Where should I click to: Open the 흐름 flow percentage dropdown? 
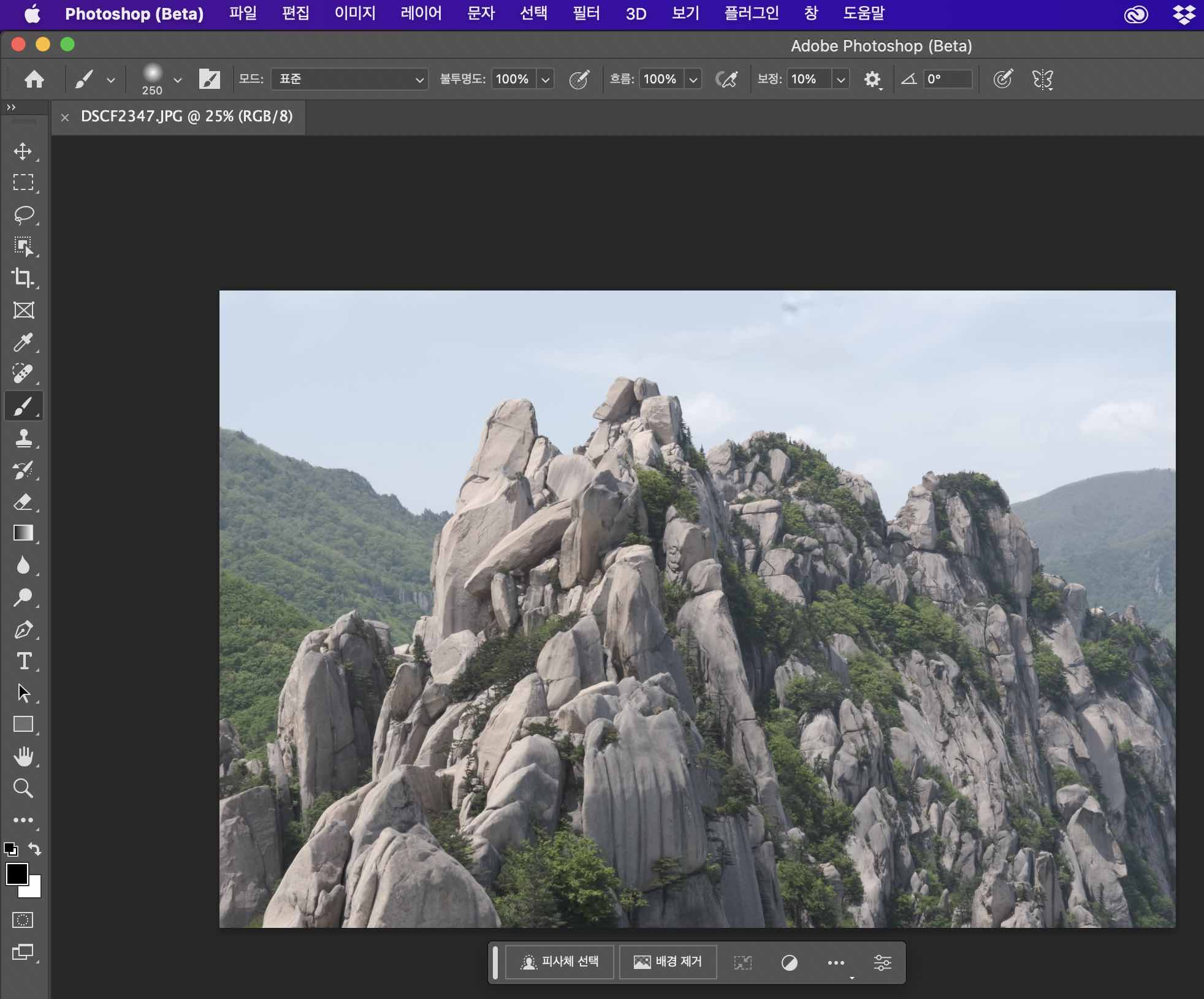tap(693, 79)
